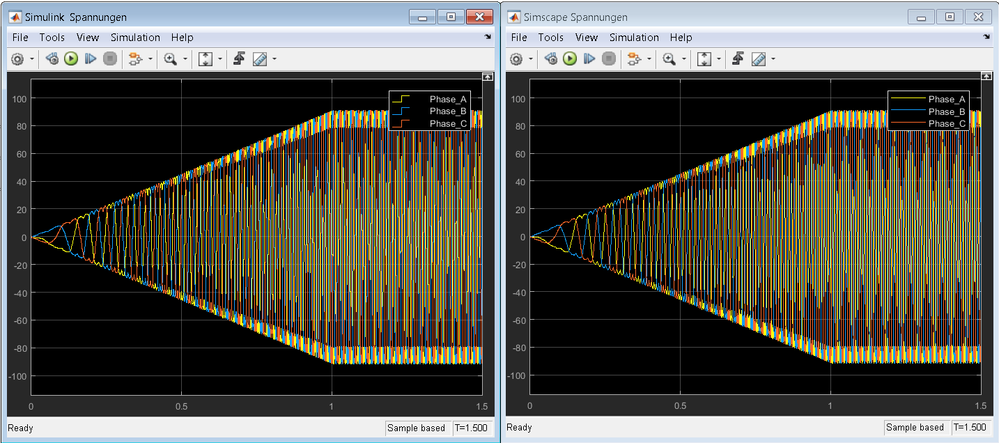Open Configuration Properties gear in Simscape Spannungen window

pyautogui.click(x=516, y=59)
